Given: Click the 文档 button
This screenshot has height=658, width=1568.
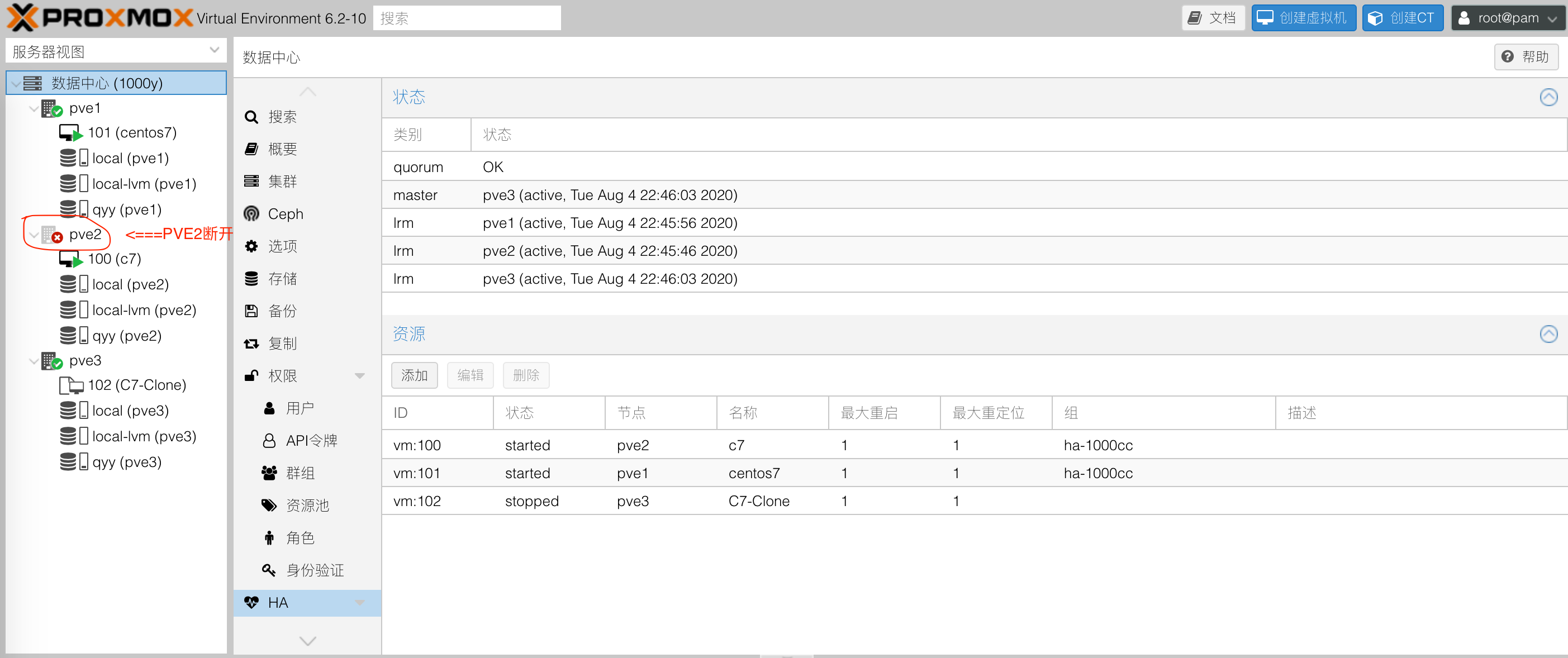Looking at the screenshot, I should tap(1213, 18).
